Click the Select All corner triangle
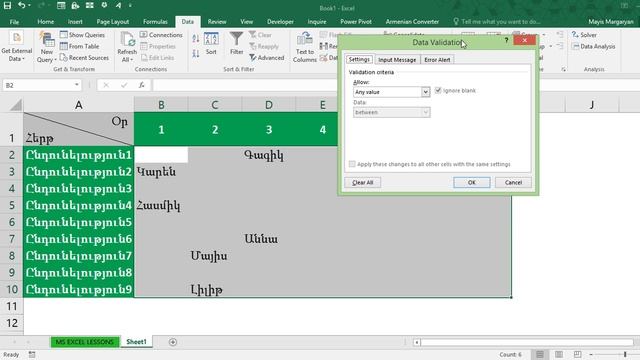640x360 pixels. coord(15,105)
